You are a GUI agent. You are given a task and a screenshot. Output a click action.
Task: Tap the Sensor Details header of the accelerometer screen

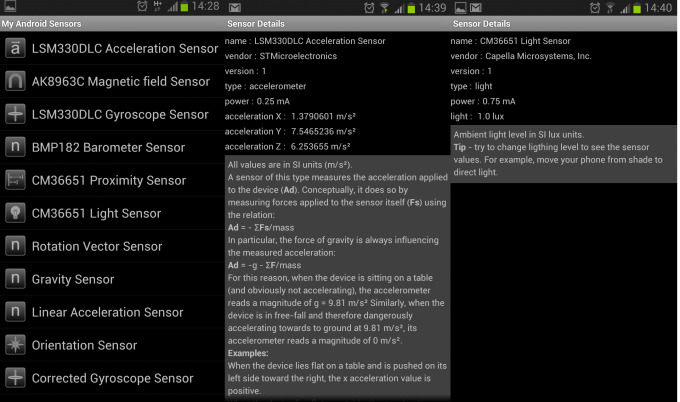click(258, 23)
